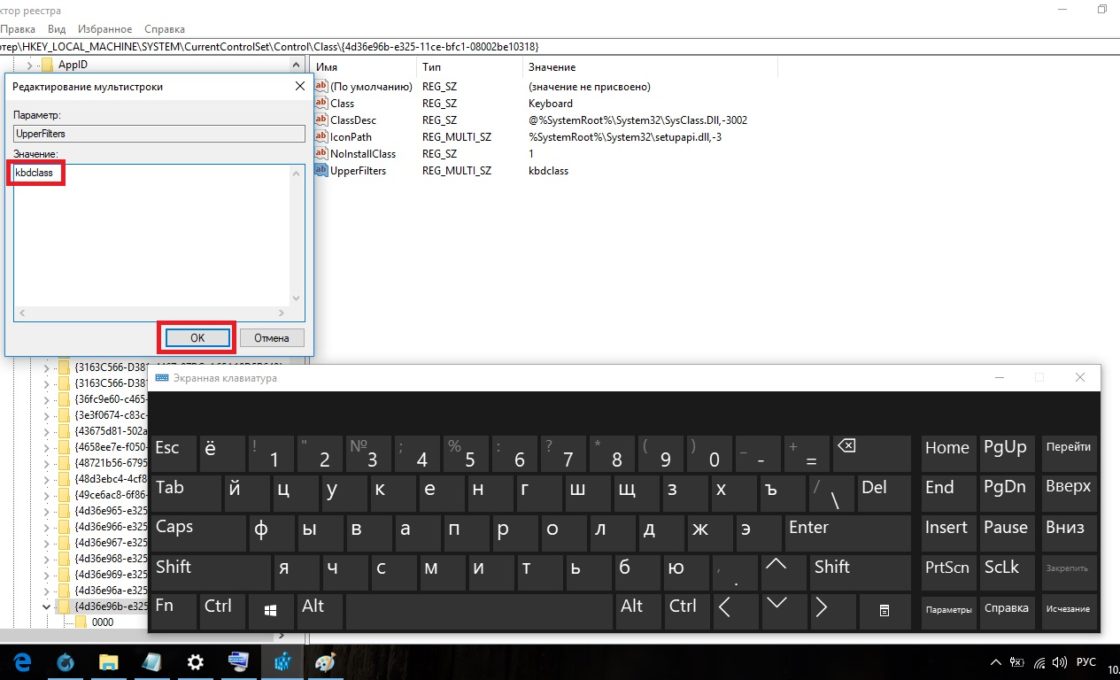Open Microsoft Edge from the taskbar
Image resolution: width=1120 pixels, height=680 pixels.
(22, 662)
